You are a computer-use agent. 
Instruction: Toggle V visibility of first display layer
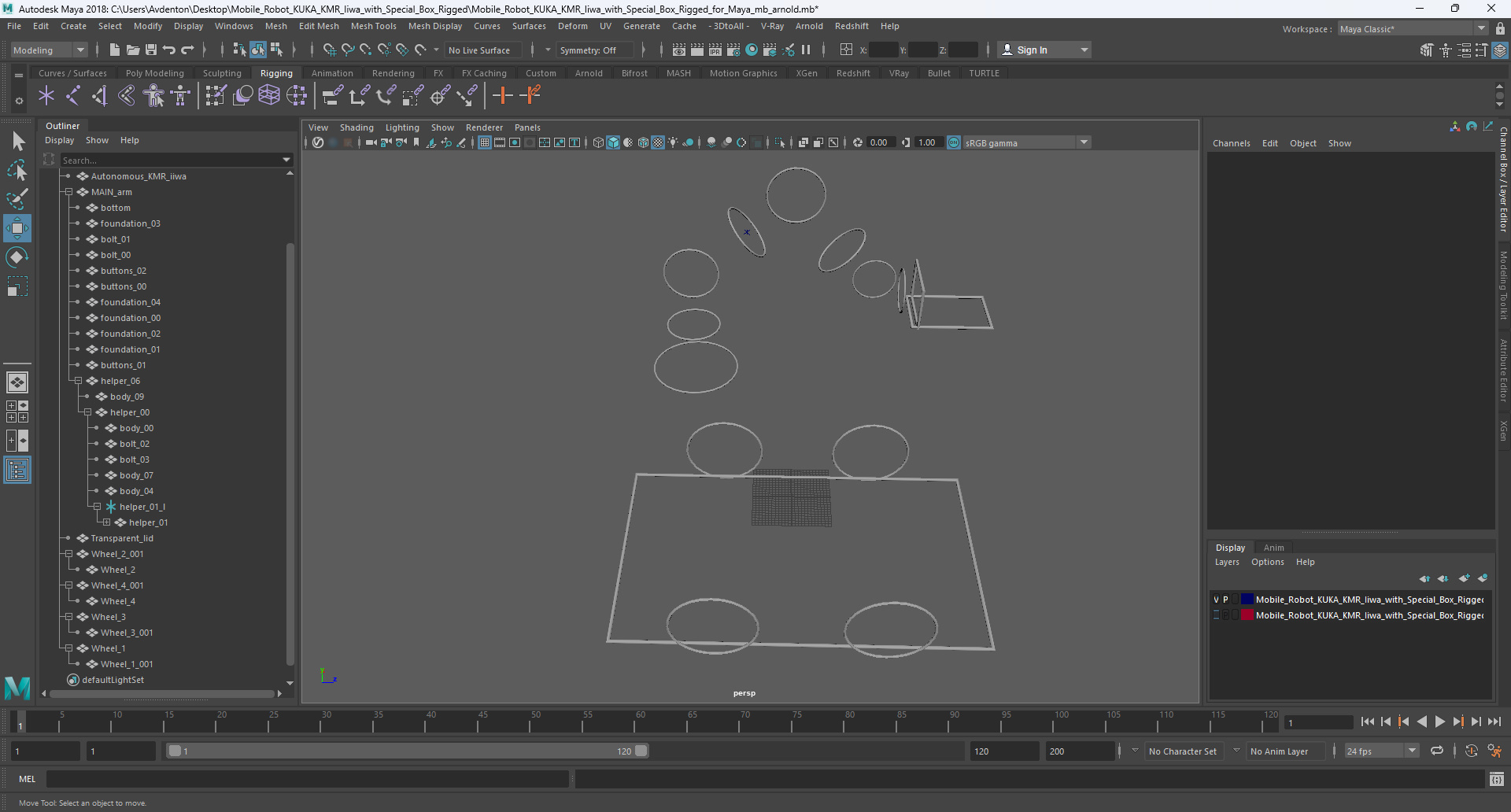point(1216,600)
